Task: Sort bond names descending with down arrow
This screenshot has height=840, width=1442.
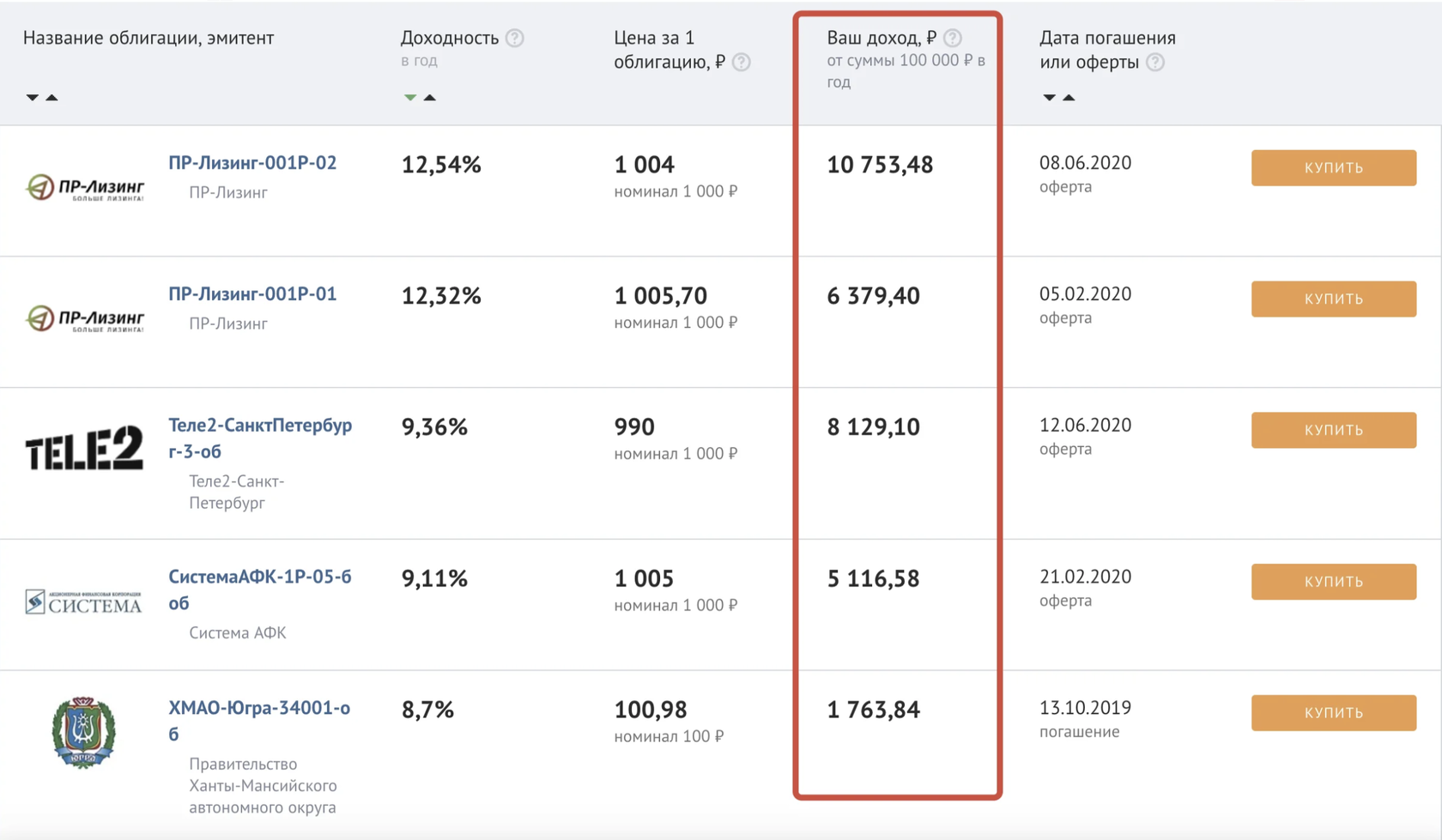Action: coord(33,97)
